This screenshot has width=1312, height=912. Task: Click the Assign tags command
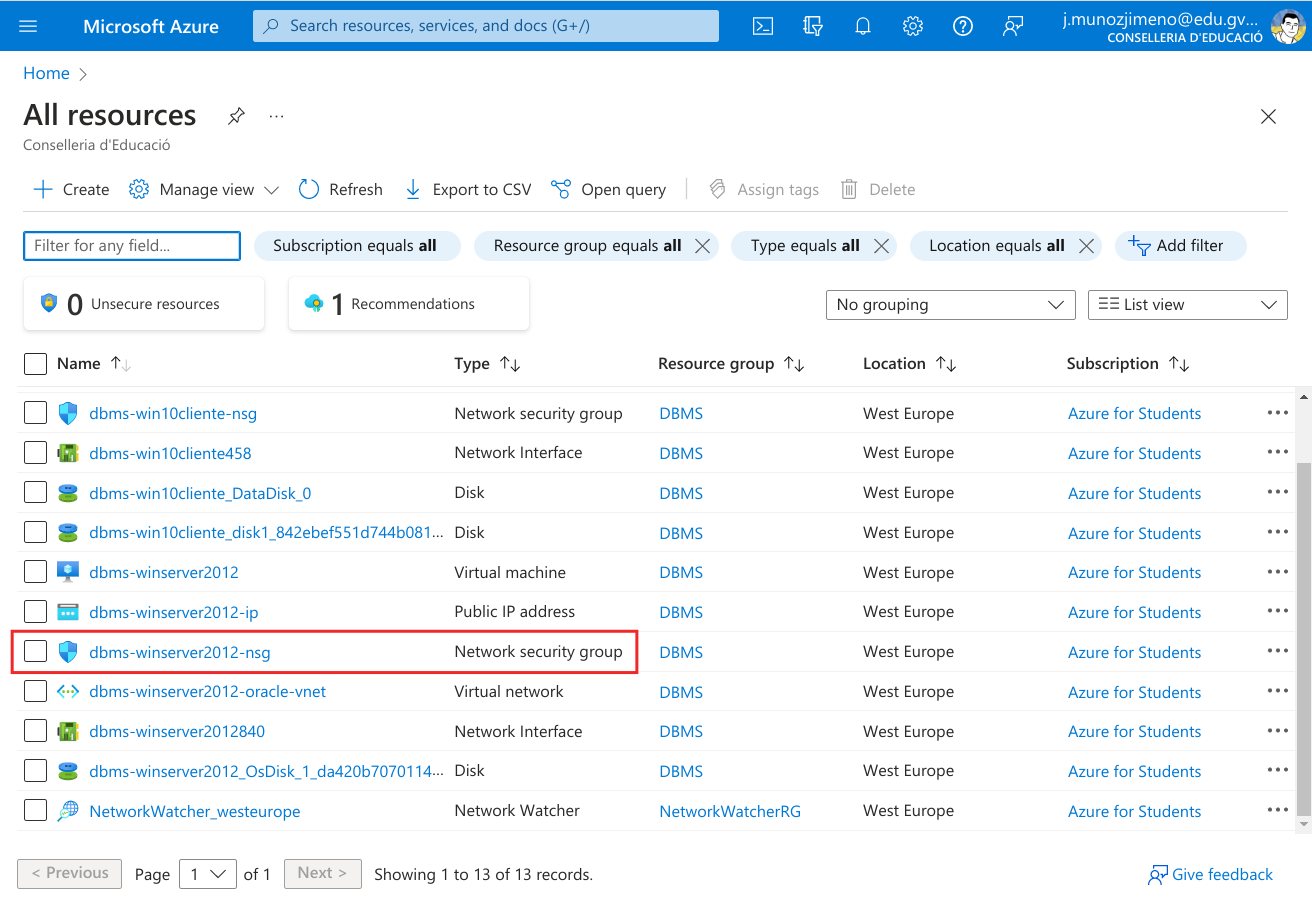click(763, 189)
